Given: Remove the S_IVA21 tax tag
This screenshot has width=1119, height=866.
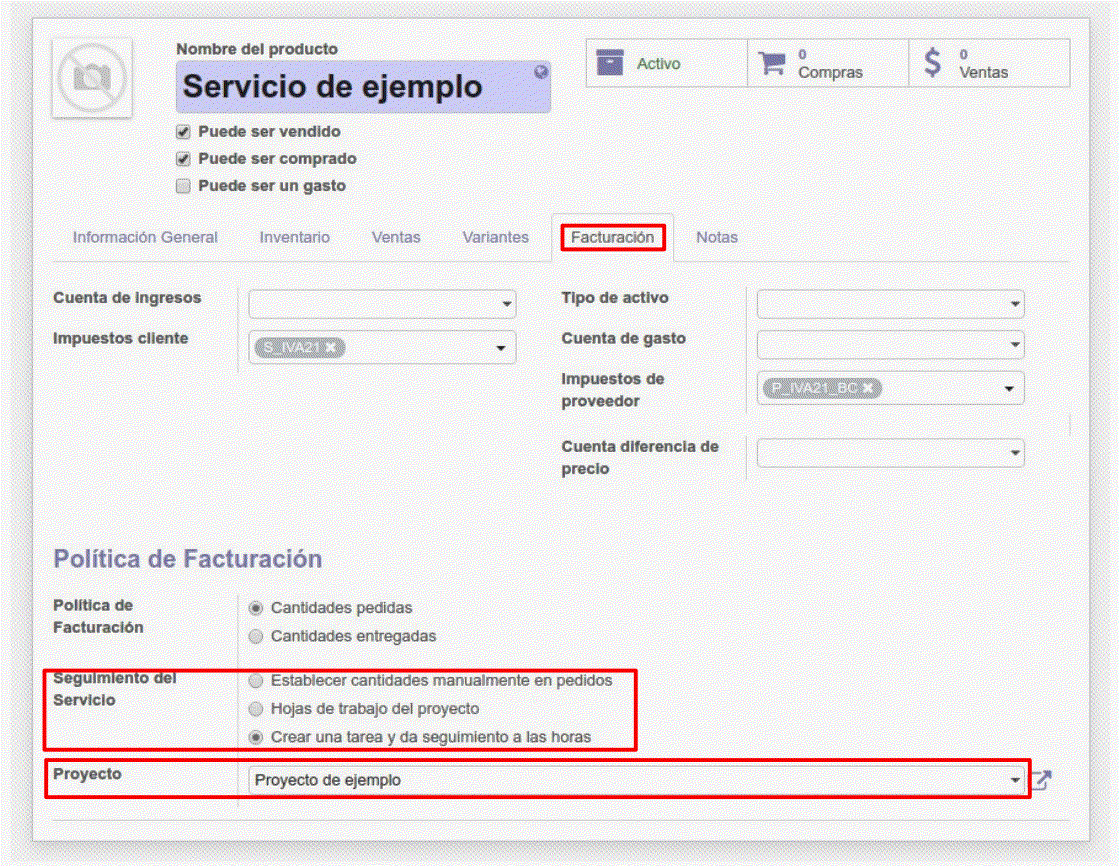Looking at the screenshot, I should coord(331,347).
